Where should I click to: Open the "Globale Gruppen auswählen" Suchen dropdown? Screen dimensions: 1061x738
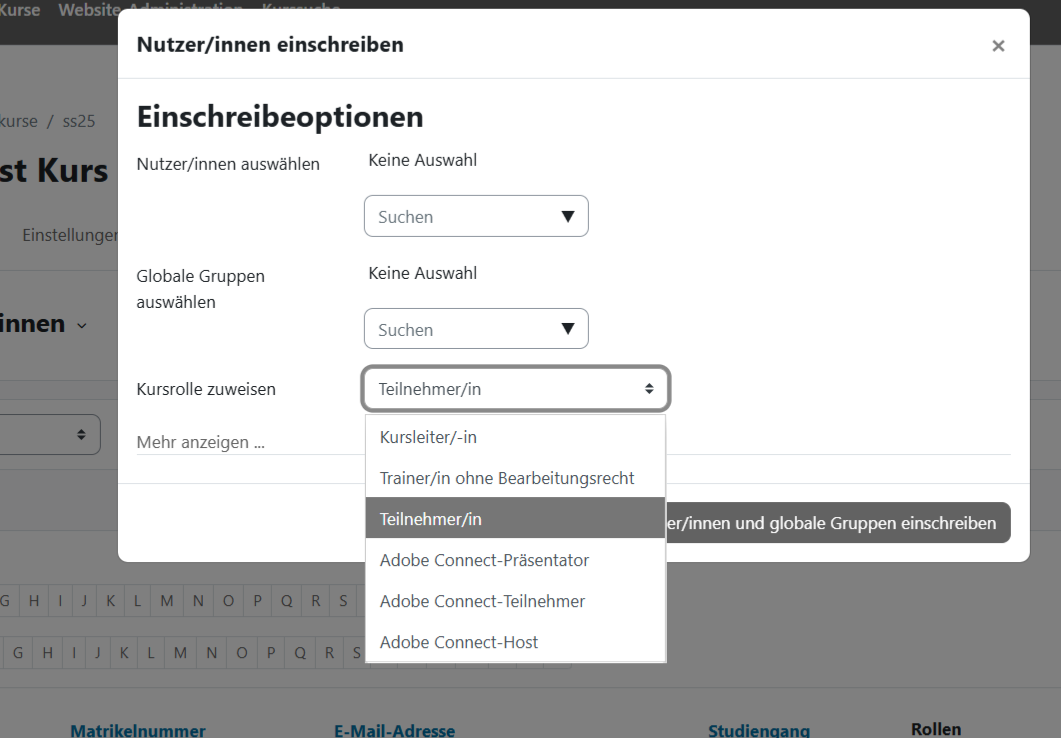click(476, 328)
